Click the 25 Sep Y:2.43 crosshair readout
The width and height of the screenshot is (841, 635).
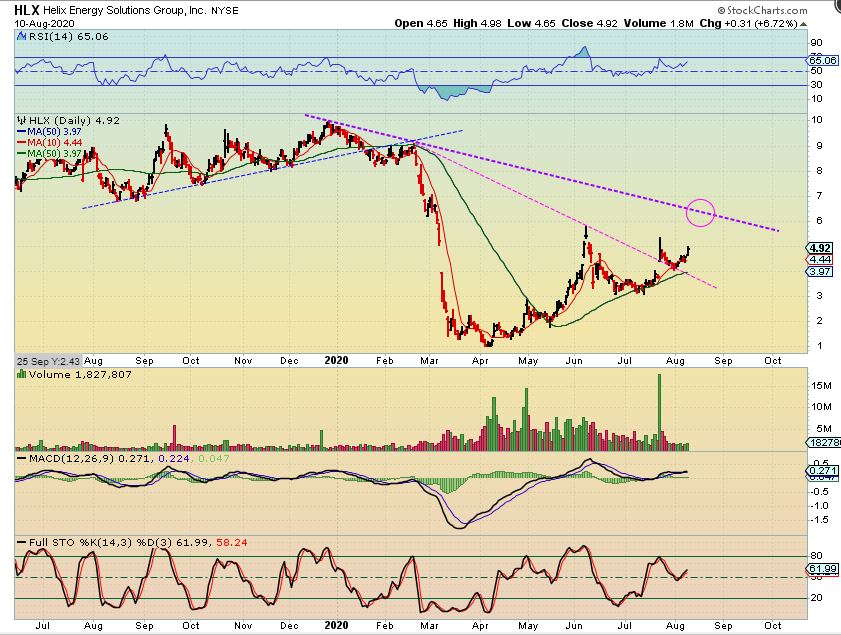(48, 361)
